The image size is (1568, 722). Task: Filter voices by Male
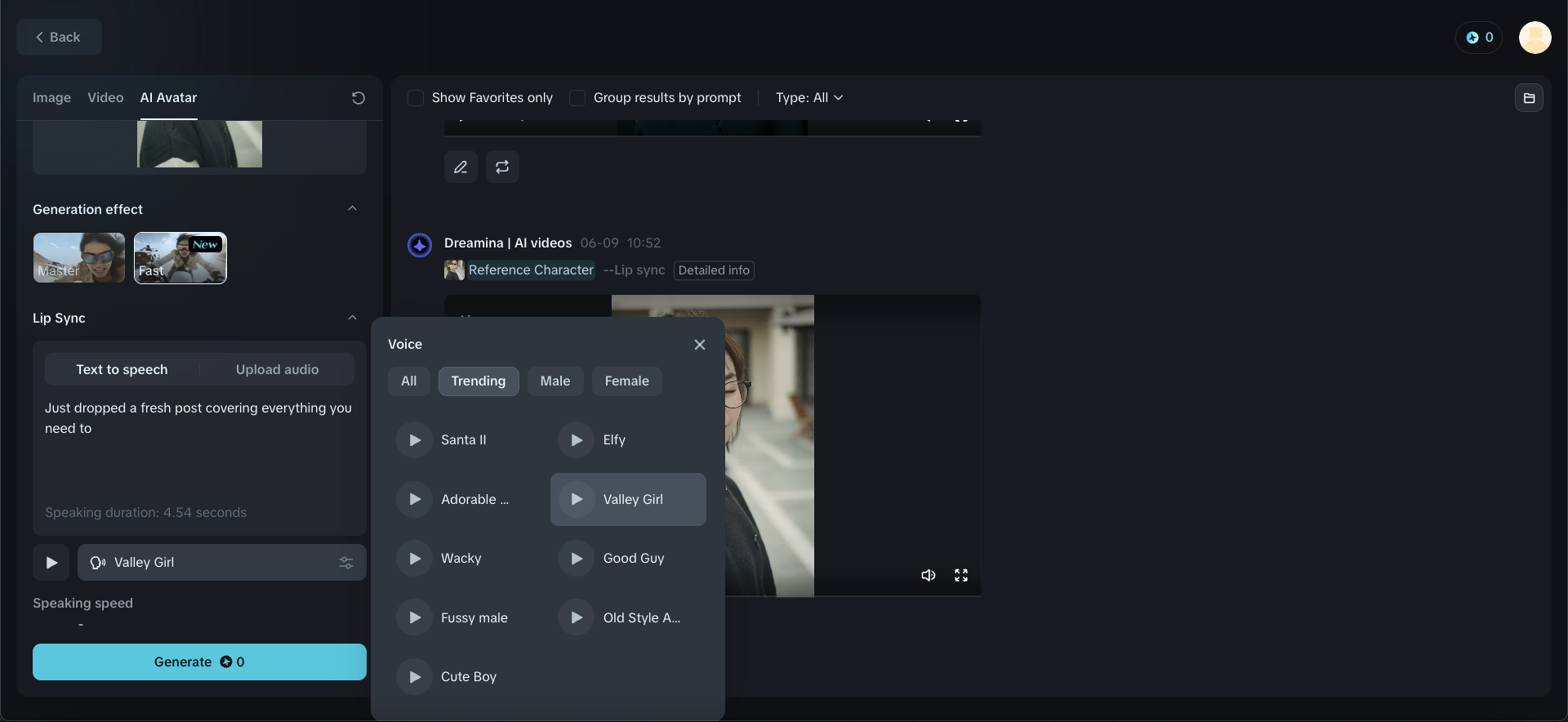click(555, 381)
